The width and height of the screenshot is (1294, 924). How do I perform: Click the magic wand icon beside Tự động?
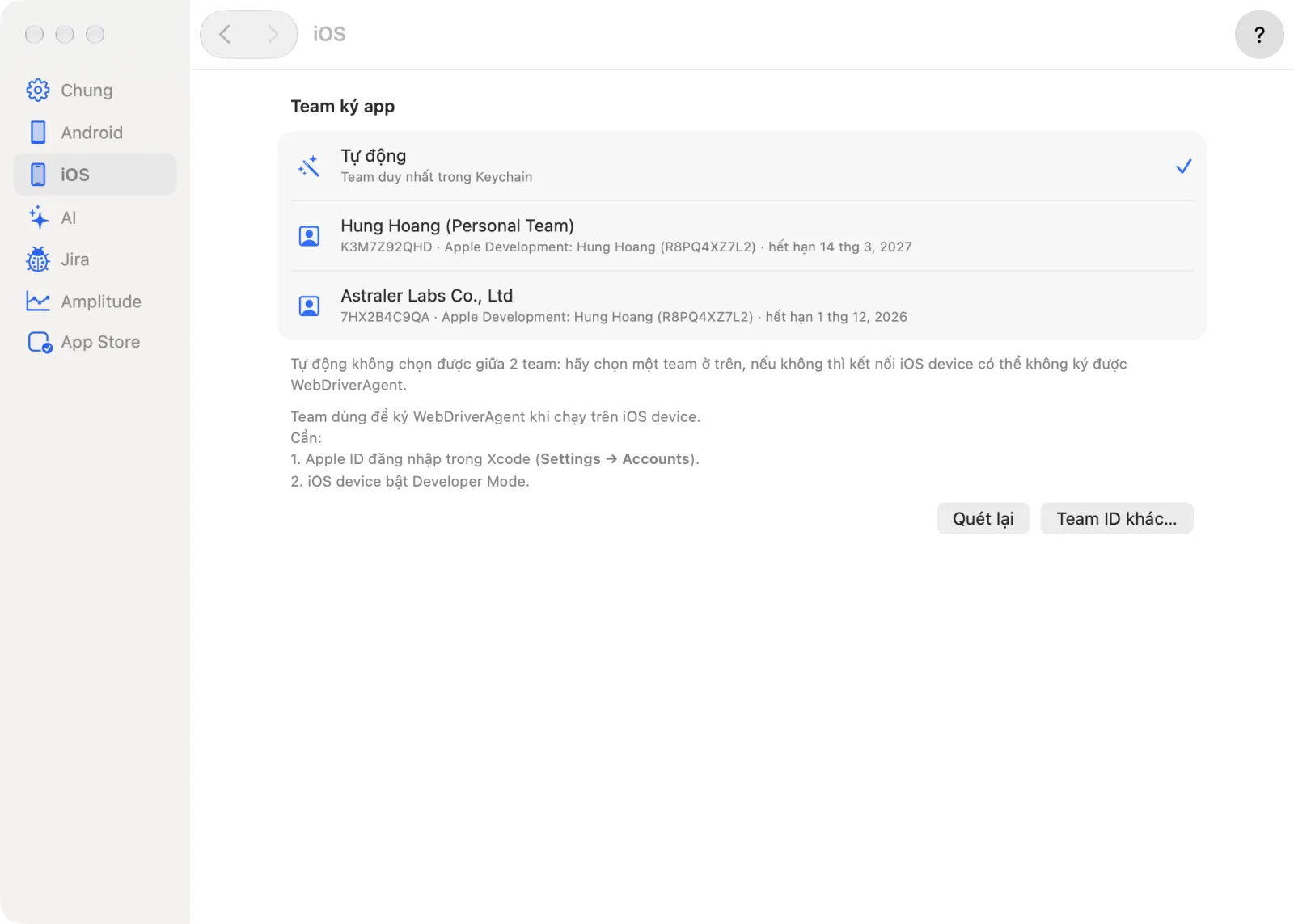pyautogui.click(x=309, y=167)
